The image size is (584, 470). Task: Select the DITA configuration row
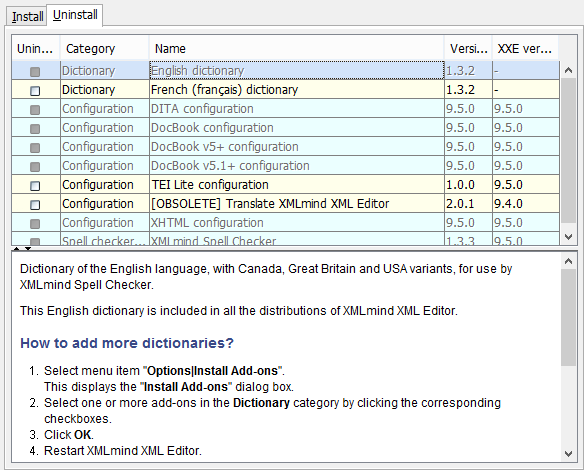(285, 108)
